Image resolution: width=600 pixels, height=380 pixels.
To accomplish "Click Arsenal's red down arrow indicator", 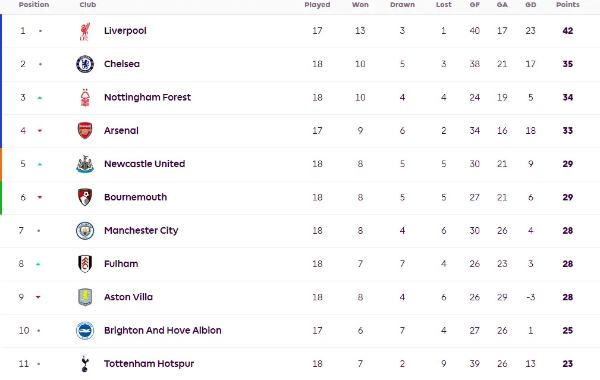I will click(40, 131).
